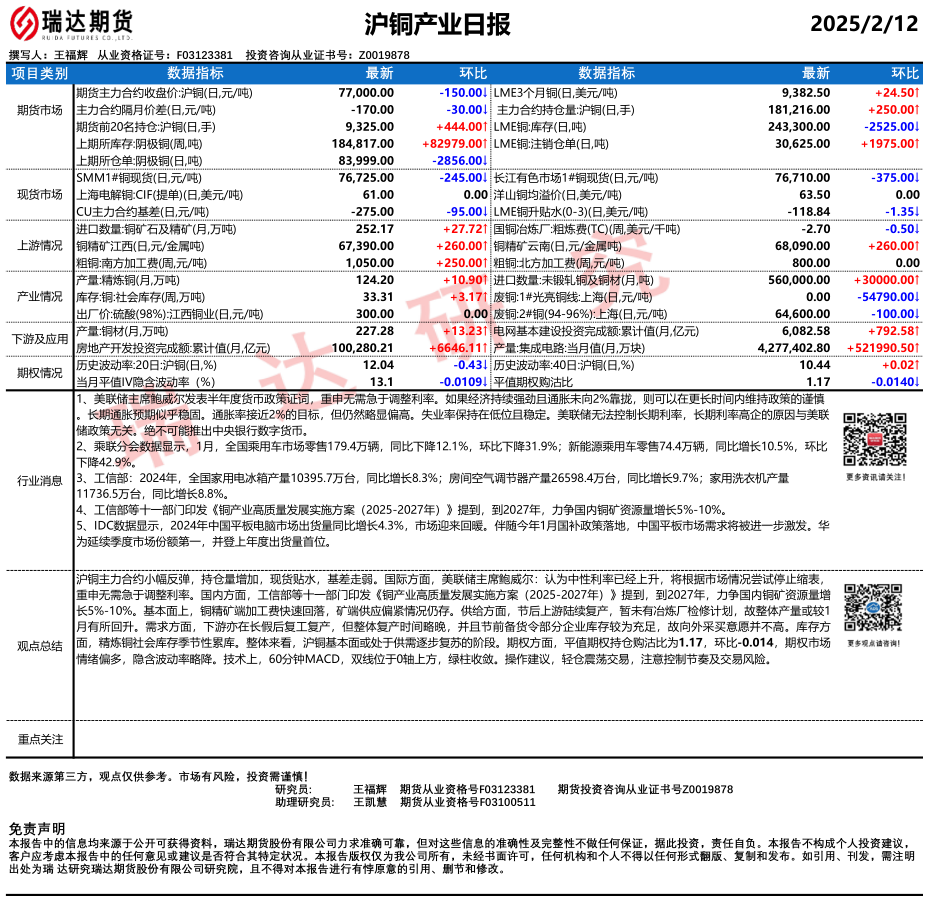Click the report date 2025/2/12
927x900 pixels.
(864, 24)
